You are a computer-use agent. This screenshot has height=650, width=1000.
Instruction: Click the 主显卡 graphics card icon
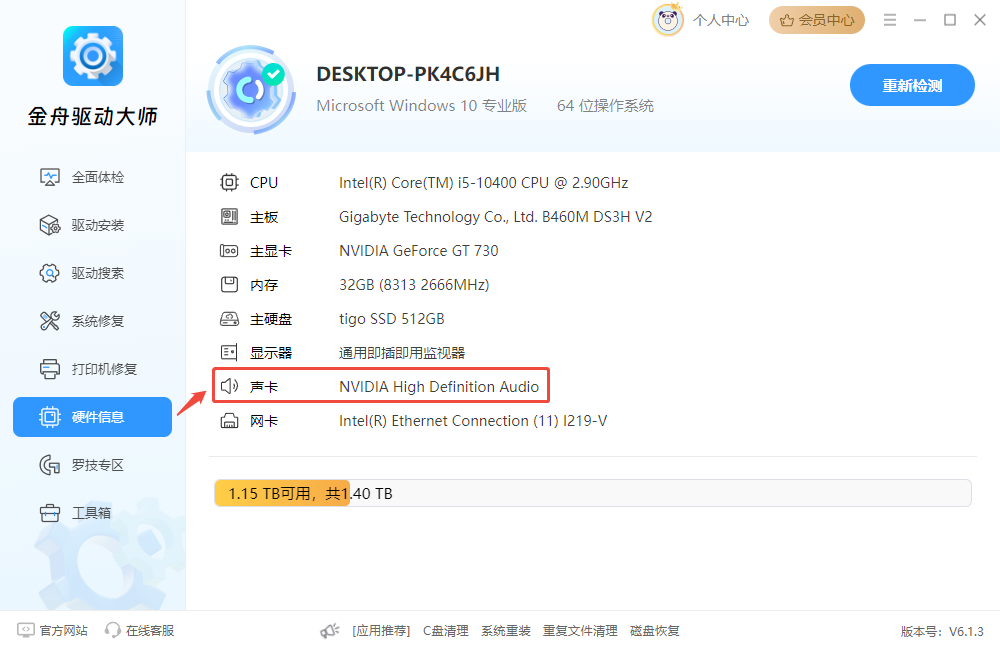(229, 251)
